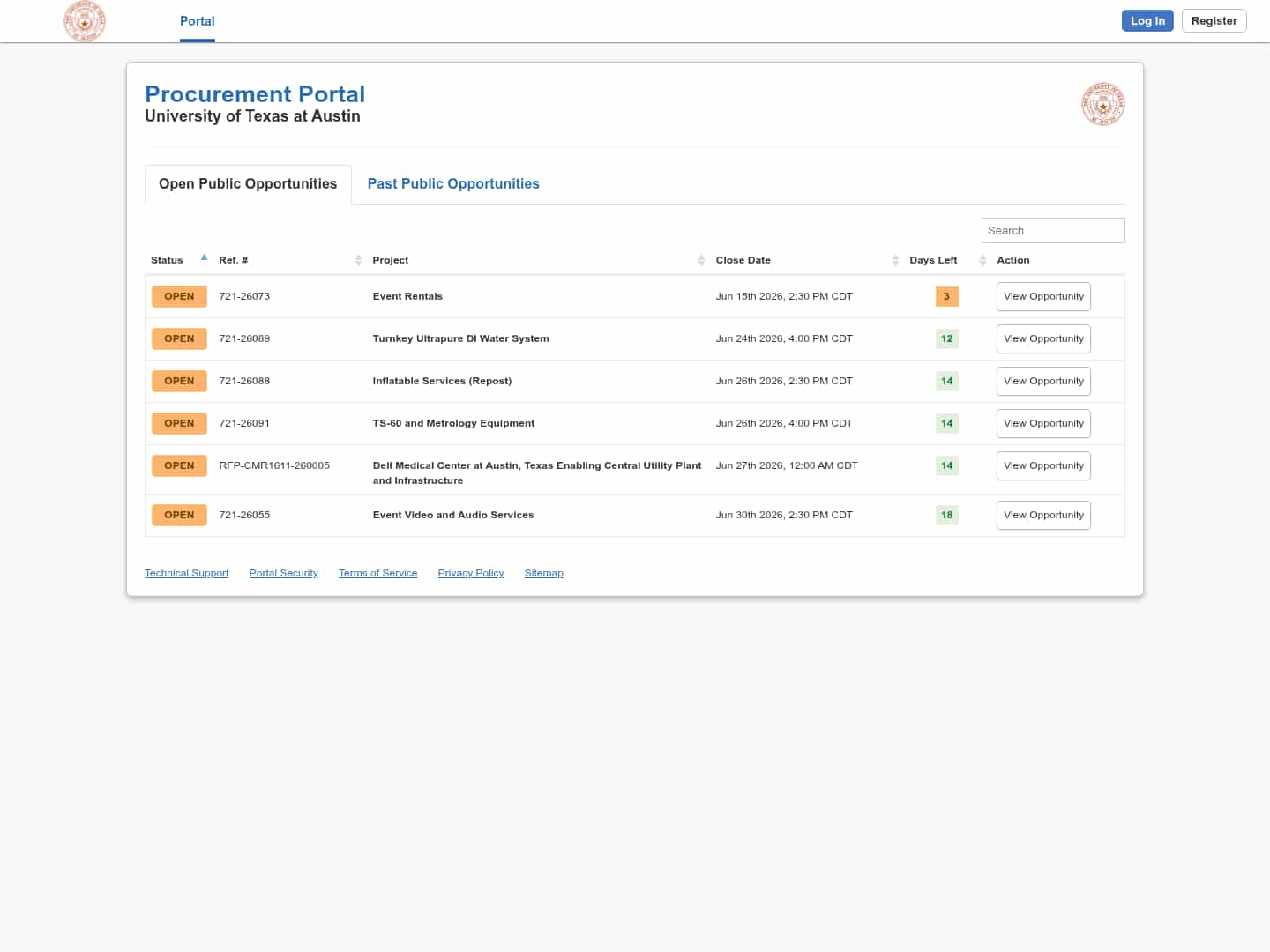The image size is (1270, 952).
Task: Sort table by Status column arrow
Action: pyautogui.click(x=204, y=258)
